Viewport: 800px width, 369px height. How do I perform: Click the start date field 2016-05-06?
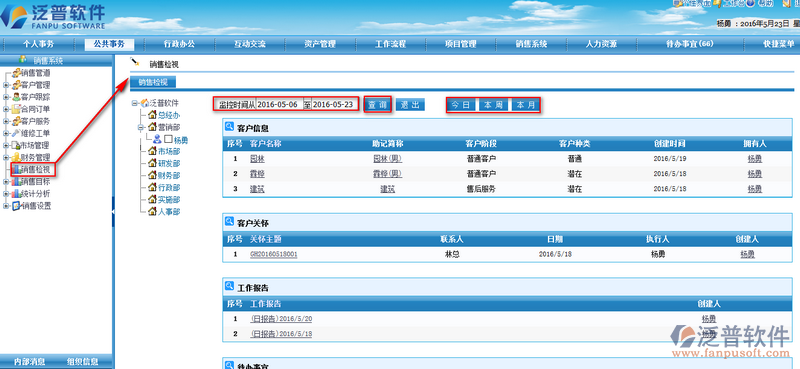(x=280, y=104)
